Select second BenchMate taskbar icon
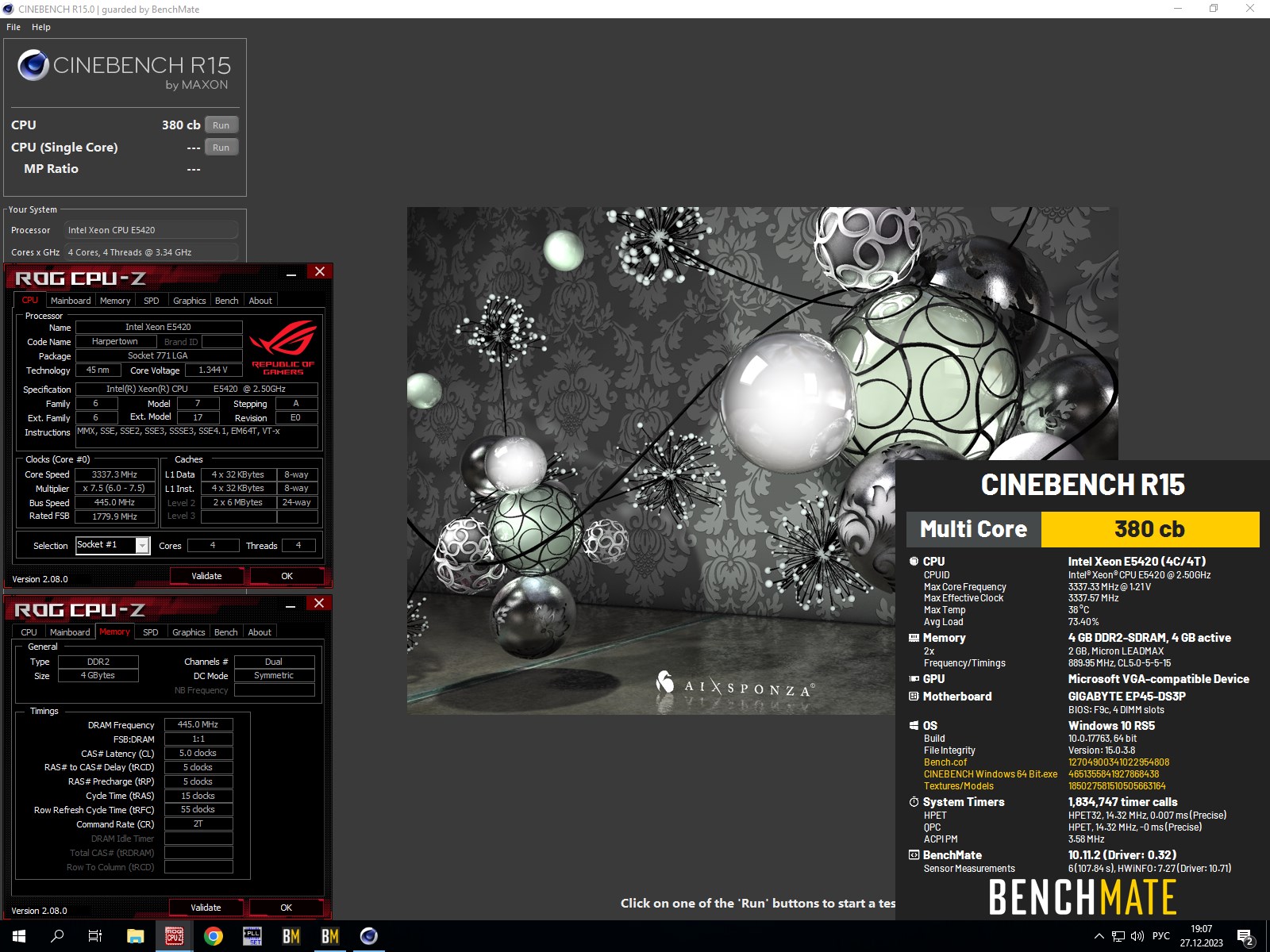The height and width of the screenshot is (952, 1270). [330, 936]
